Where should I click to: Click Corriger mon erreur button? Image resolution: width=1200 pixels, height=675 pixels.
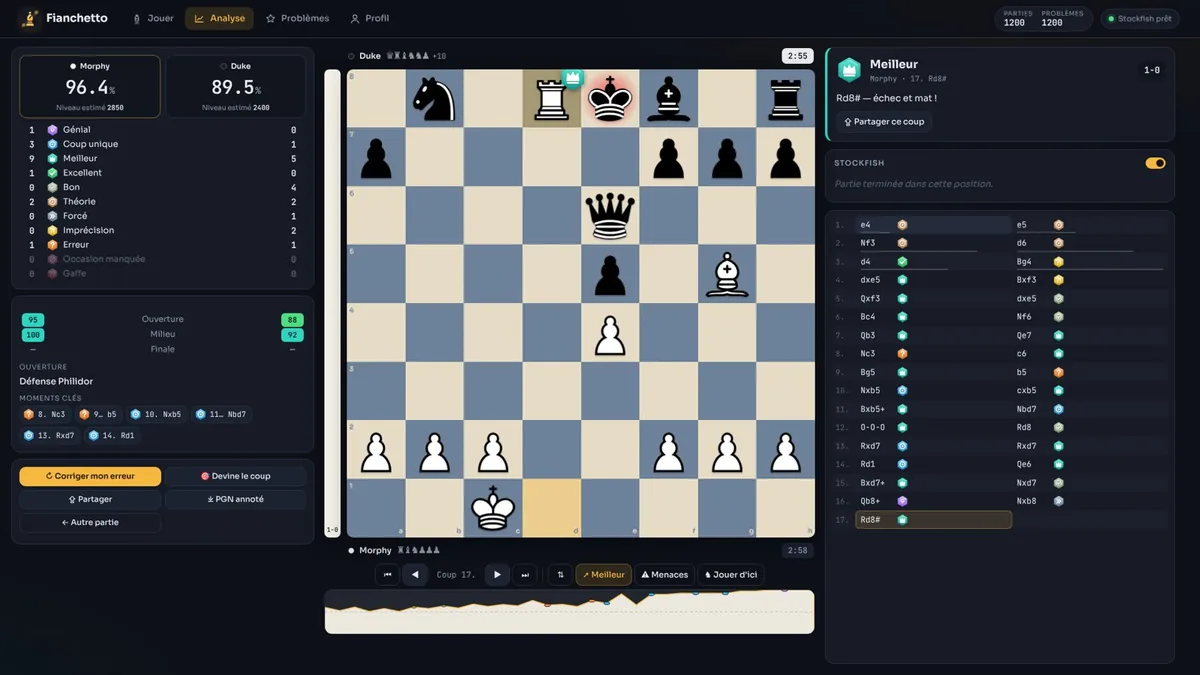point(90,476)
